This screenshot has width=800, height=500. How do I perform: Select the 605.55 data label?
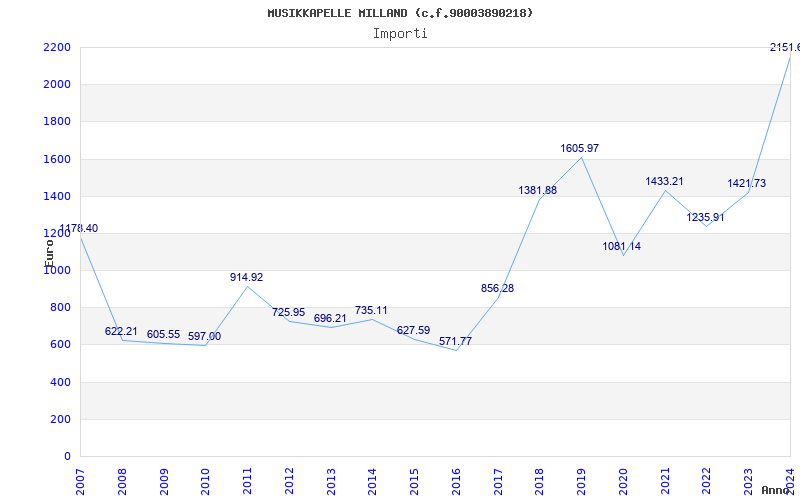pyautogui.click(x=163, y=335)
